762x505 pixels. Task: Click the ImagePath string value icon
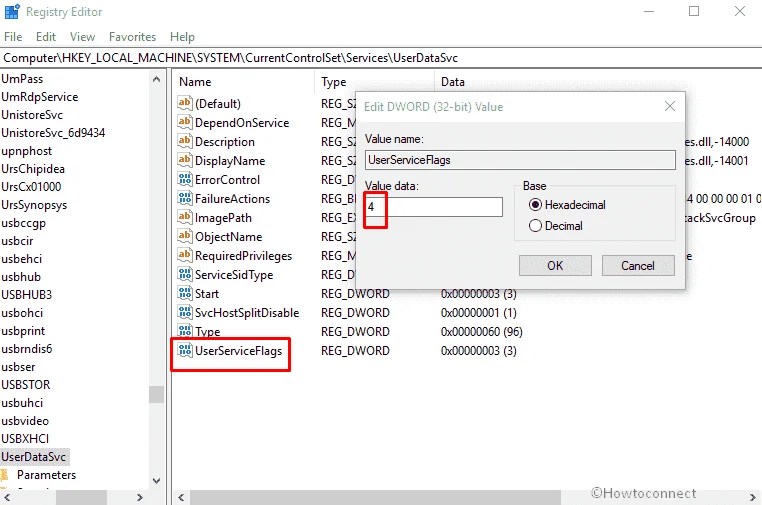185,217
